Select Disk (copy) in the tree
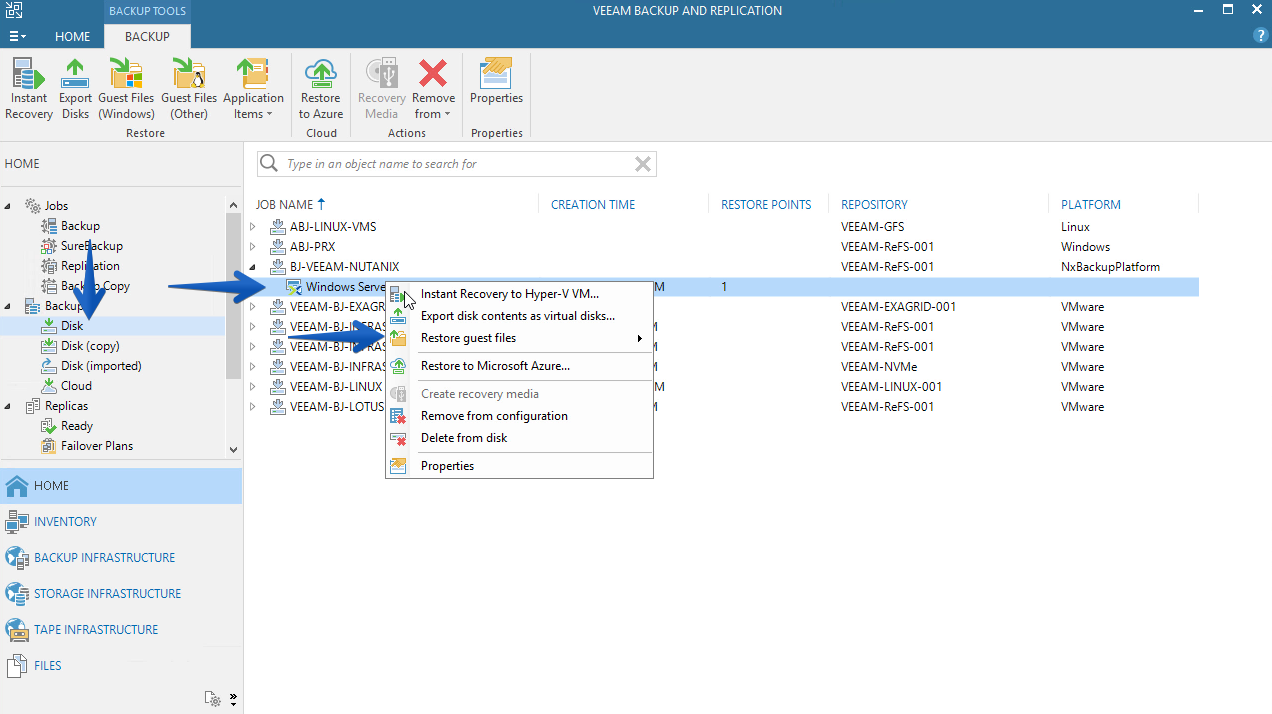This screenshot has height=714, width=1272. pyautogui.click(x=90, y=346)
